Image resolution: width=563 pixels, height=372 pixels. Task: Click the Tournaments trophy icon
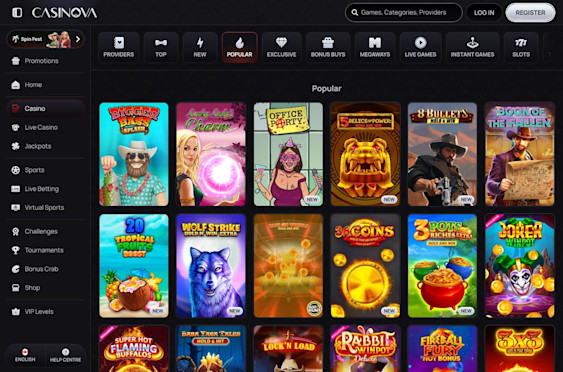[15, 250]
